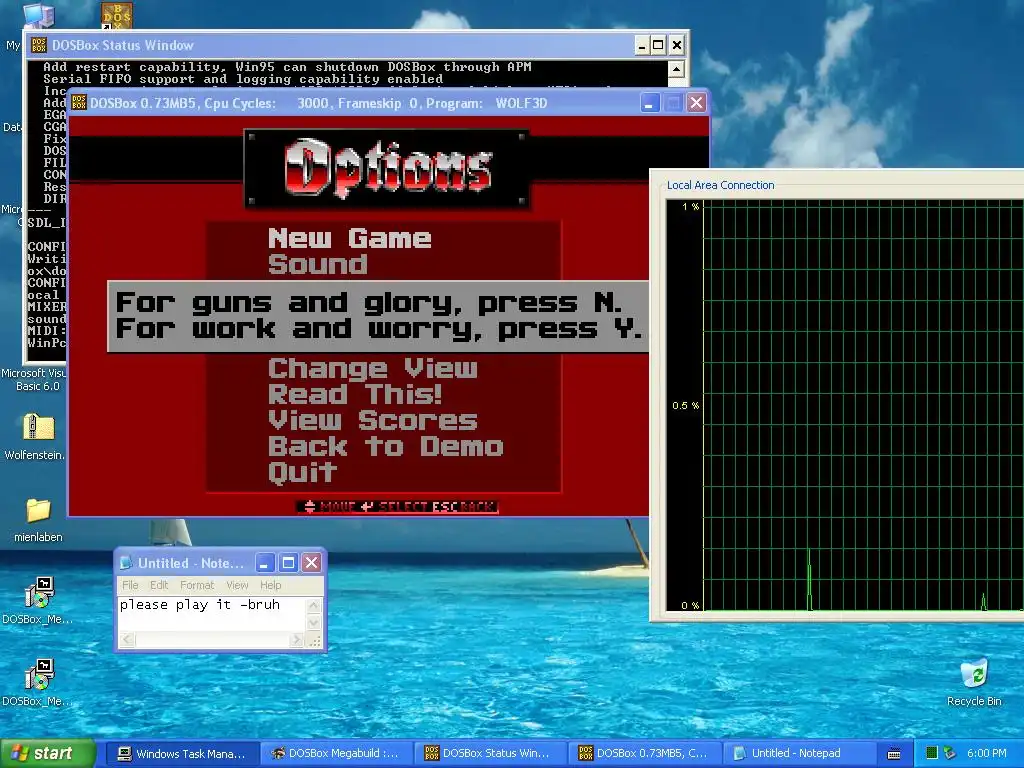This screenshot has height=768, width=1024.
Task: Select Change View in Wolf3D menu
Action: 372,369
